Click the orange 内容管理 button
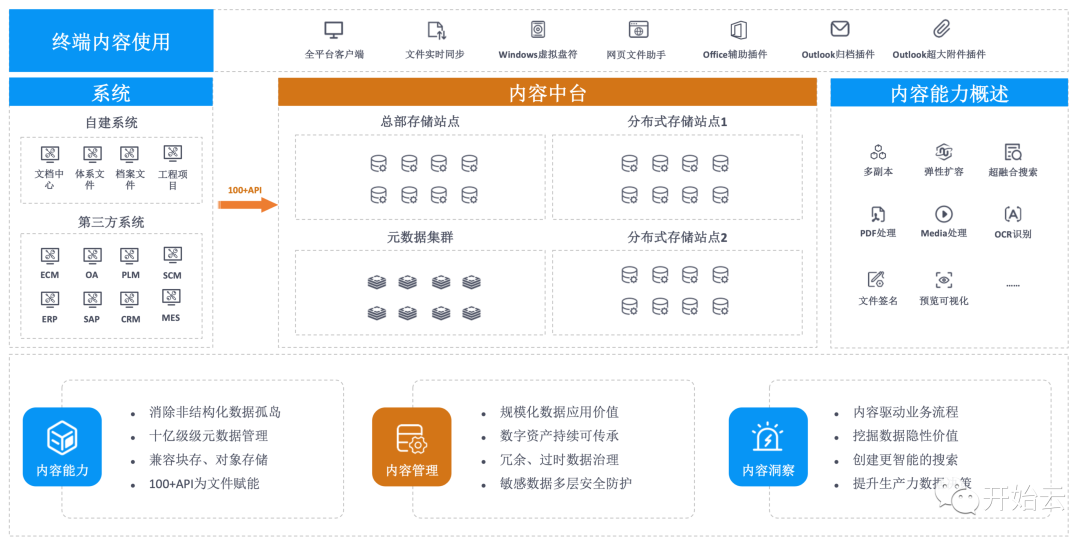 (411, 446)
